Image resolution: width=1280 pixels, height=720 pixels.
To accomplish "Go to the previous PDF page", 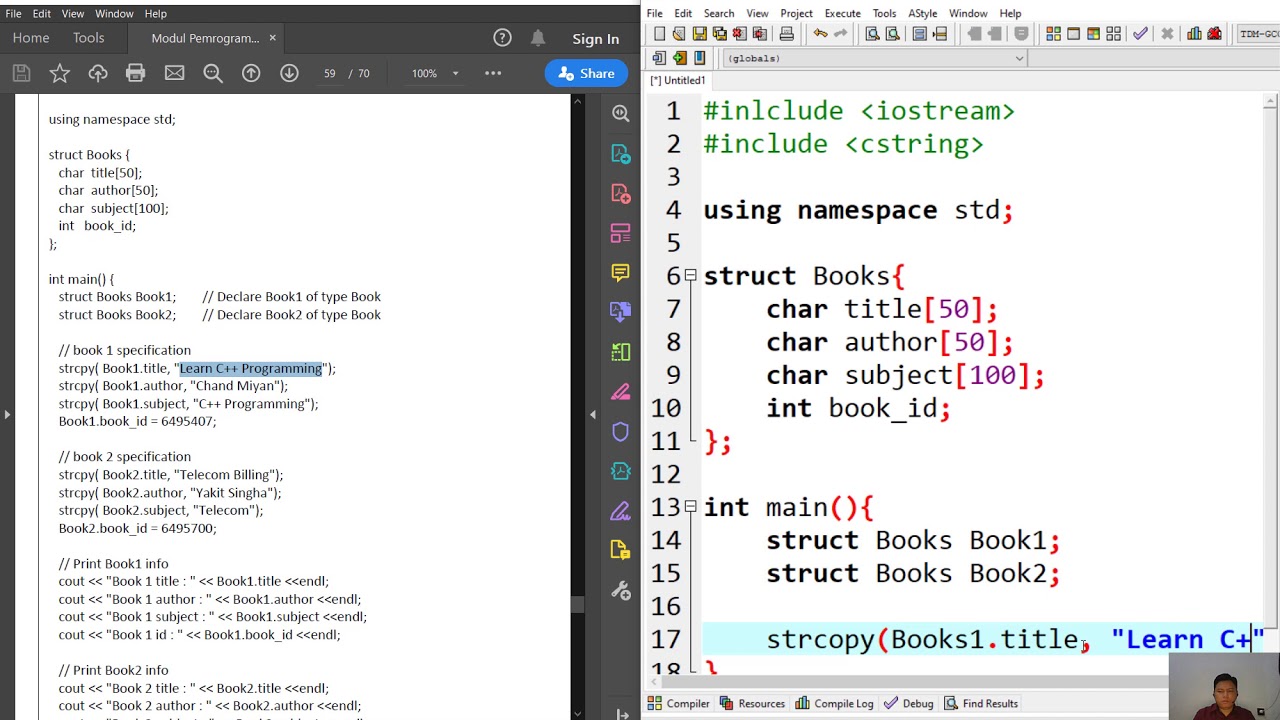I will 251,73.
